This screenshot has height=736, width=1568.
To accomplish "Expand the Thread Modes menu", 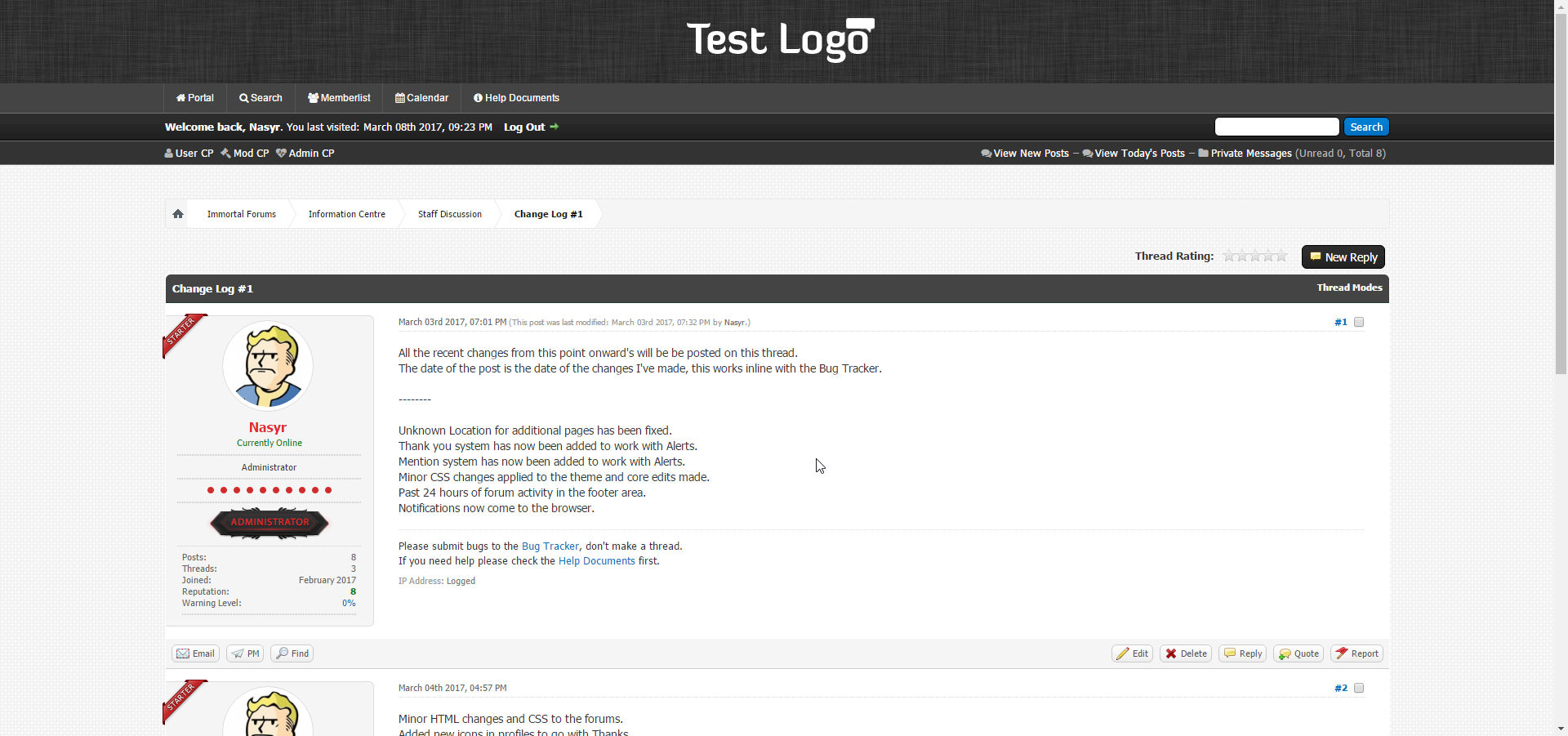I will click(1349, 288).
